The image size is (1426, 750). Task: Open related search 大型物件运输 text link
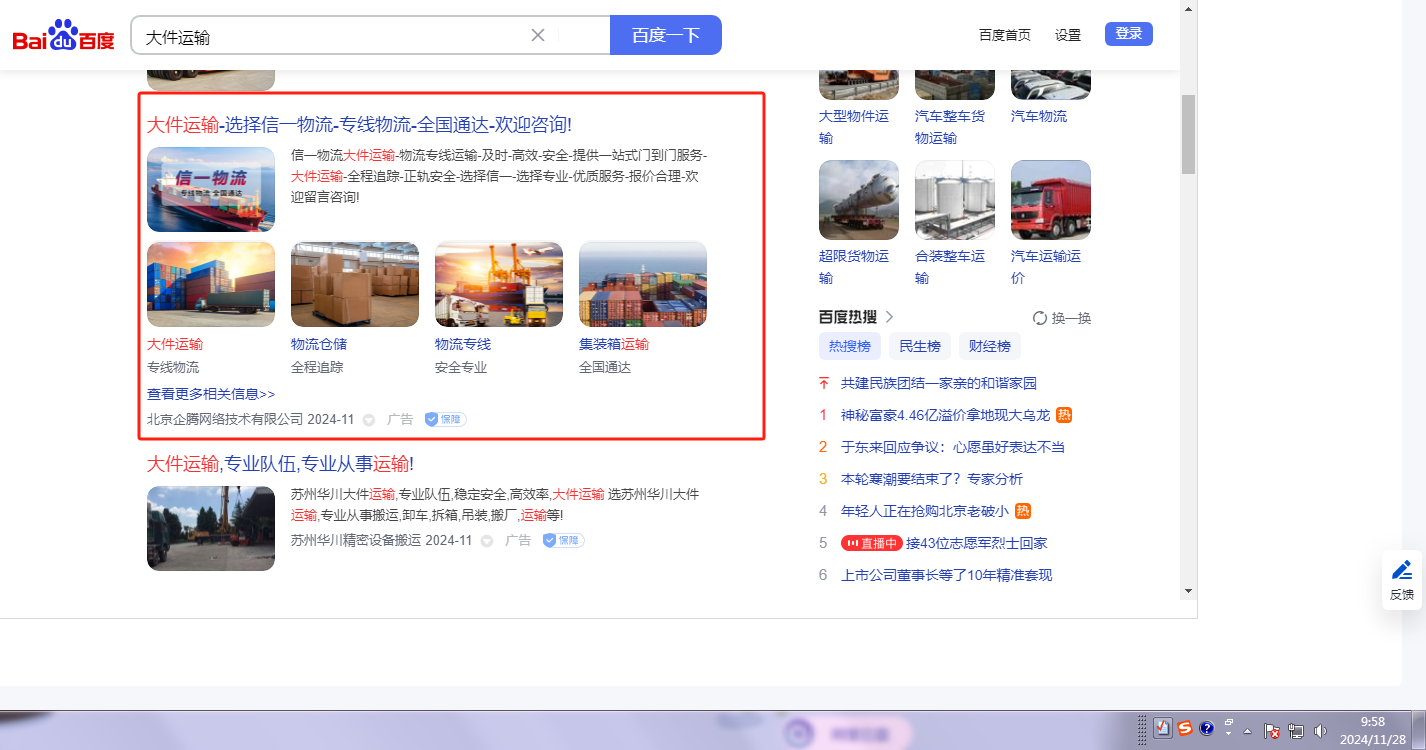pos(854,127)
